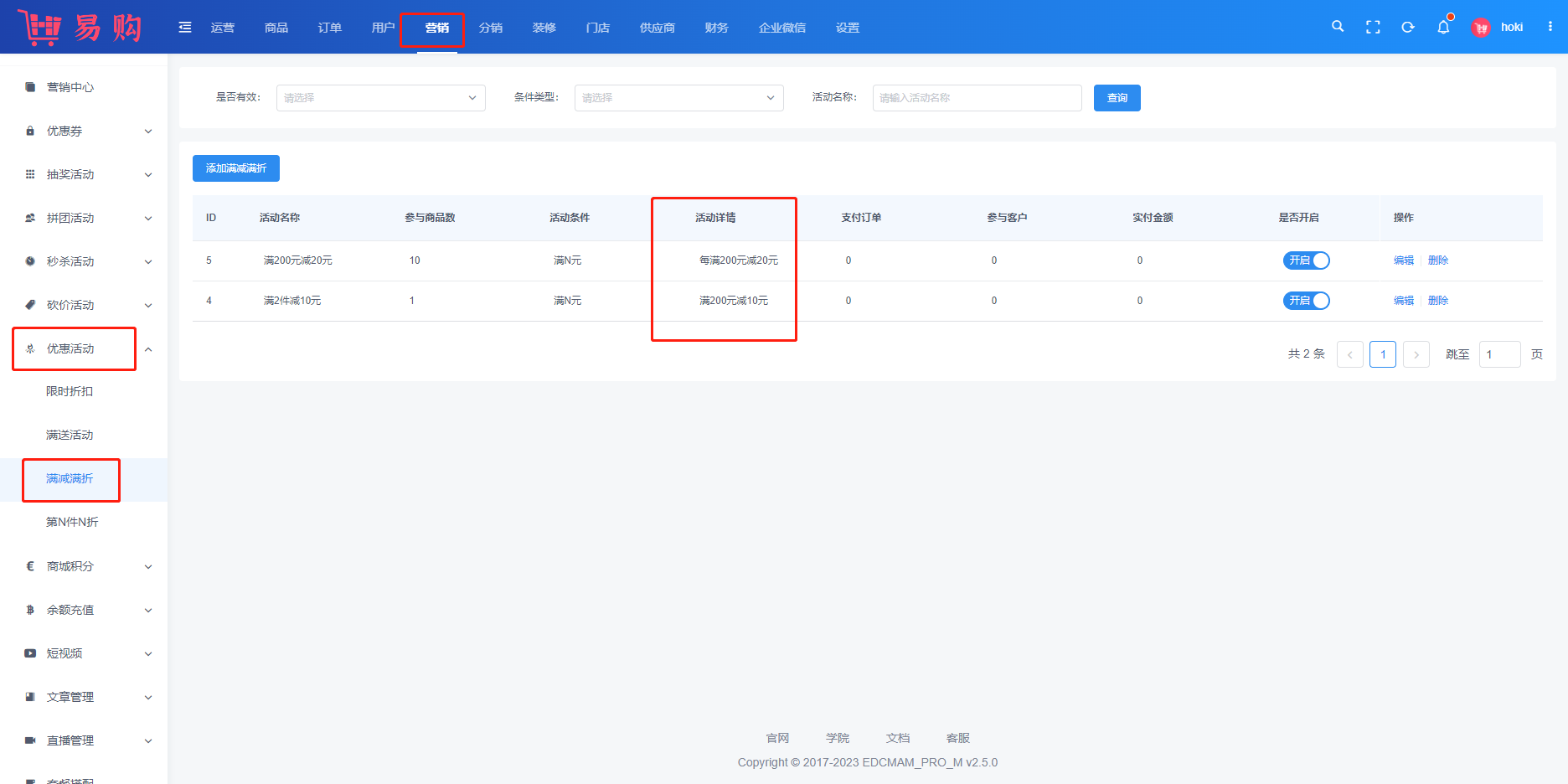Focus the 活动名称 search input field
The image size is (1568, 784).
977,98
